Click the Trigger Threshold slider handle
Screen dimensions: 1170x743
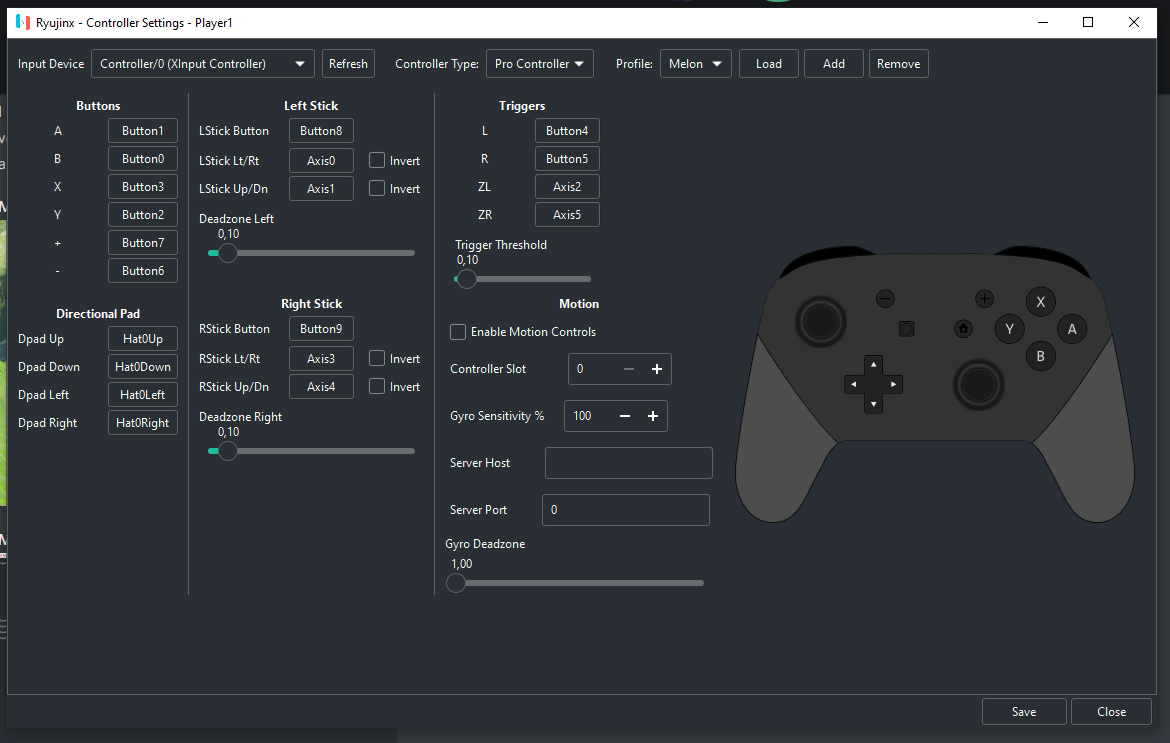466,279
